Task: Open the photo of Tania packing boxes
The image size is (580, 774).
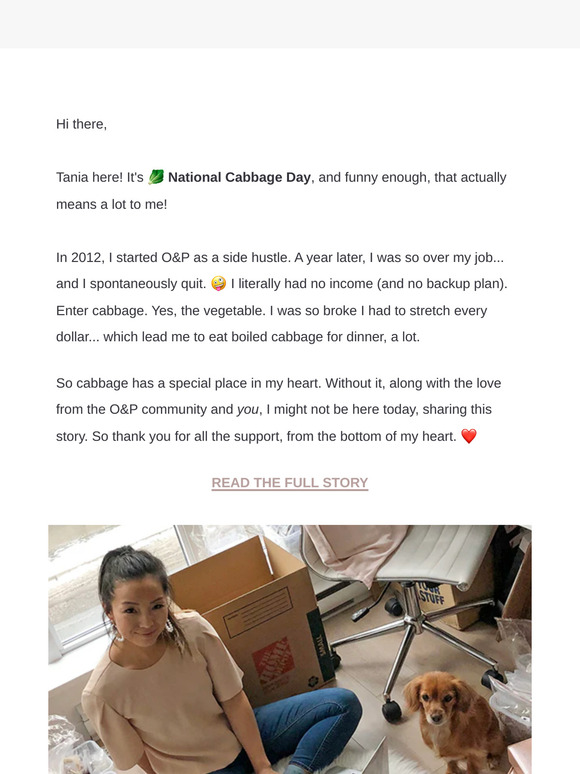Action: (290, 649)
